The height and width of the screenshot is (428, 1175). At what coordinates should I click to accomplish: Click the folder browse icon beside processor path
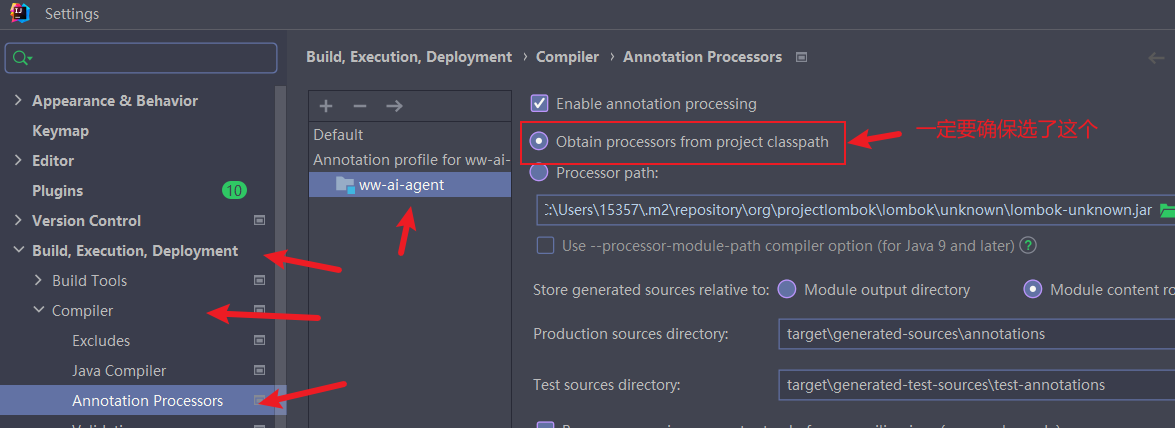click(x=1166, y=211)
